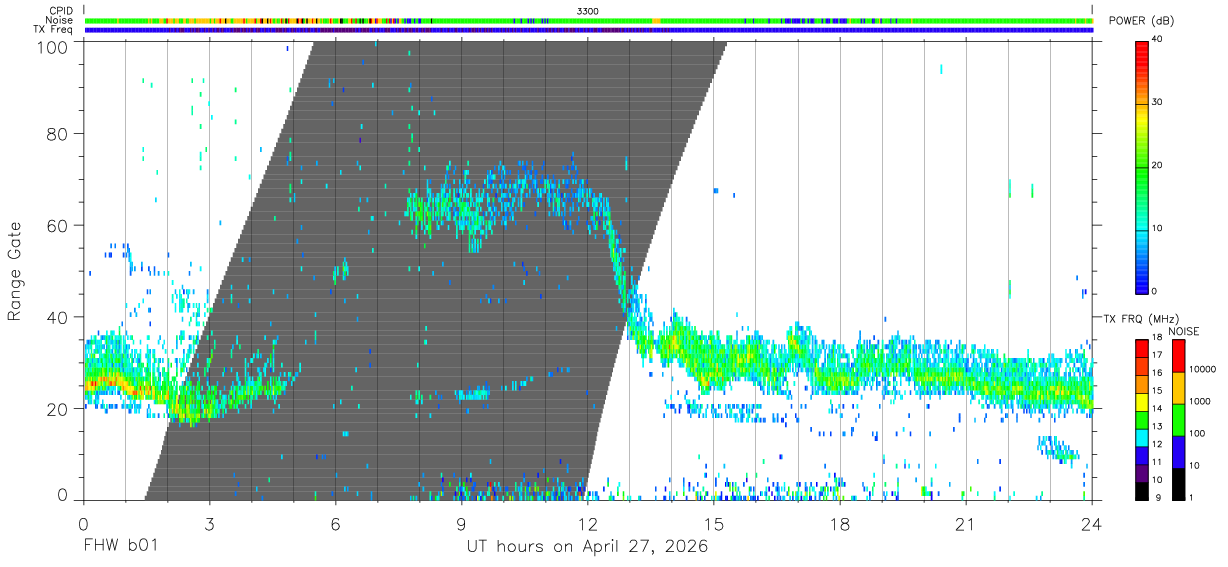Click the 18 tick on UT hours axis
Screen dimensions: 1228x567
(x=840, y=523)
